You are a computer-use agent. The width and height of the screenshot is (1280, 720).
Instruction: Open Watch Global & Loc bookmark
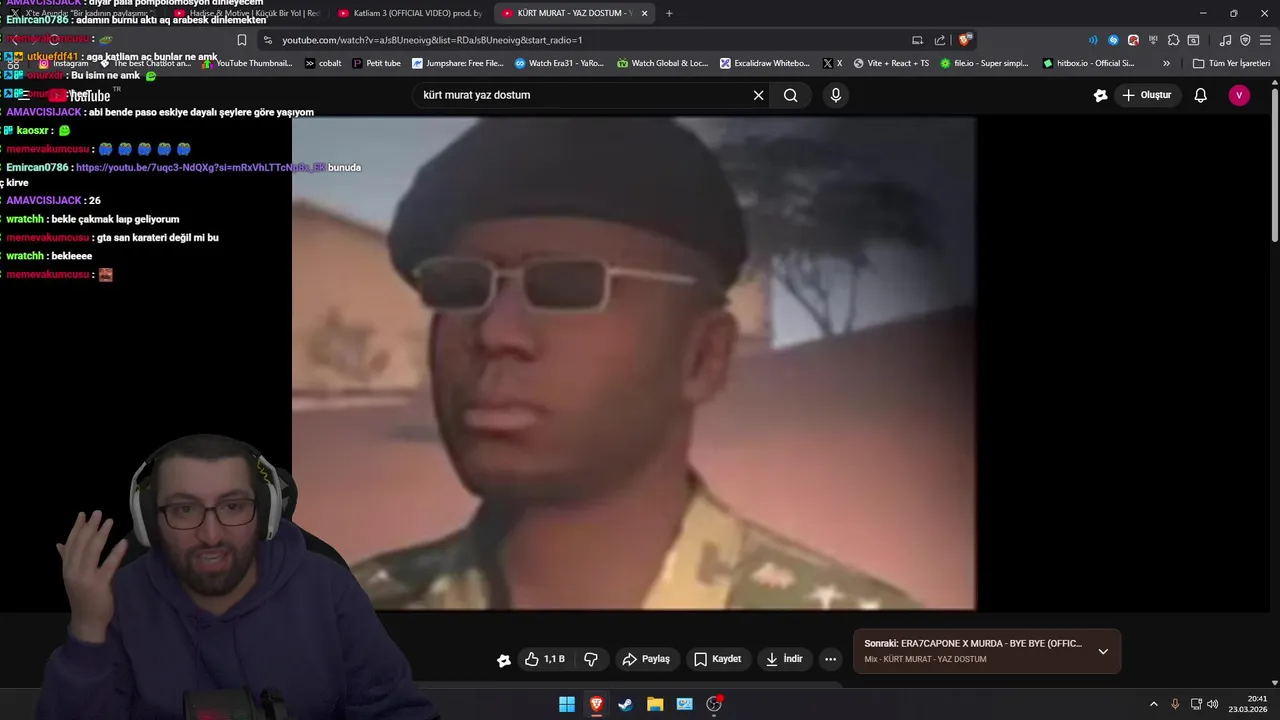663,63
